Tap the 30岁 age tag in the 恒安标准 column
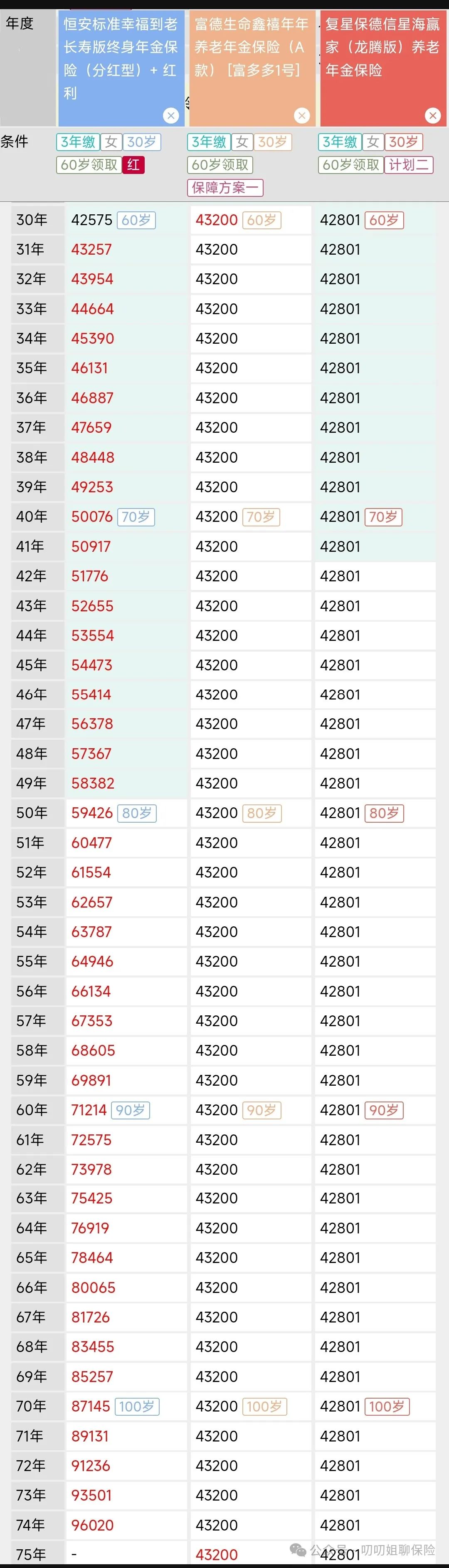Screen dimensions: 449x1568 142,142
